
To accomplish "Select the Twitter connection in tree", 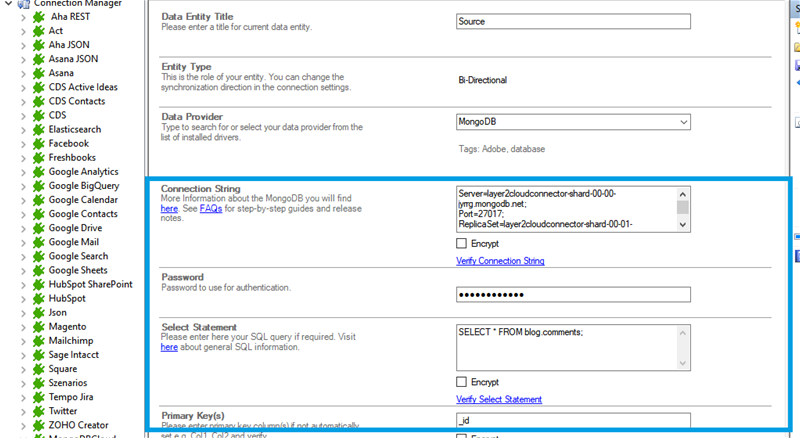I will point(62,411).
